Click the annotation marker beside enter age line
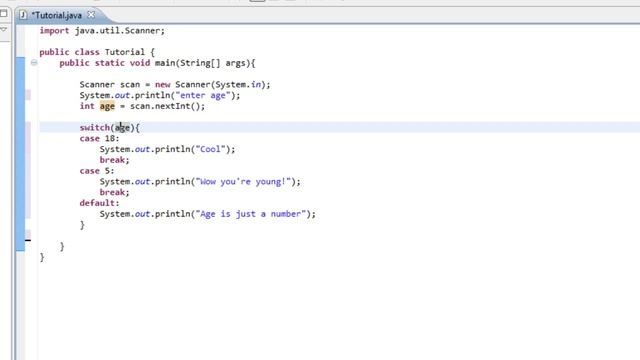The width and height of the screenshot is (640, 360). tap(28, 95)
